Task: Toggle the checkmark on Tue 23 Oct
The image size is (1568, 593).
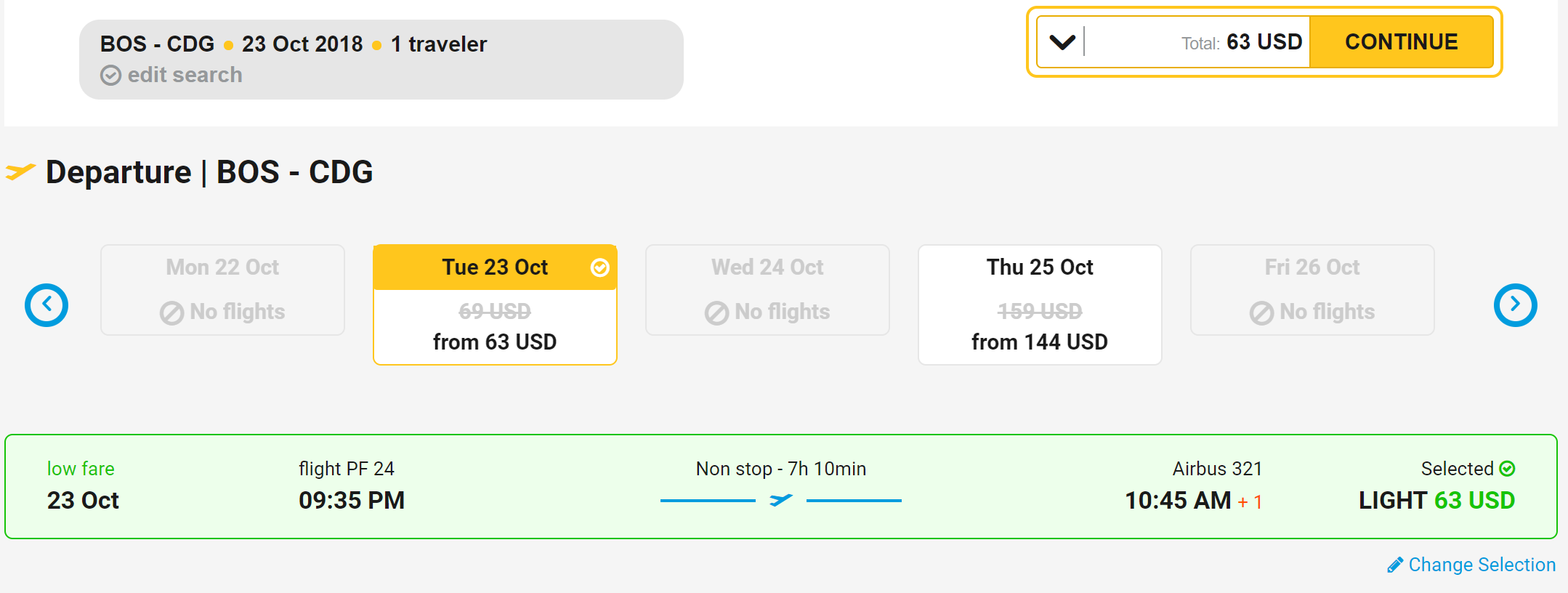Action: (x=599, y=267)
